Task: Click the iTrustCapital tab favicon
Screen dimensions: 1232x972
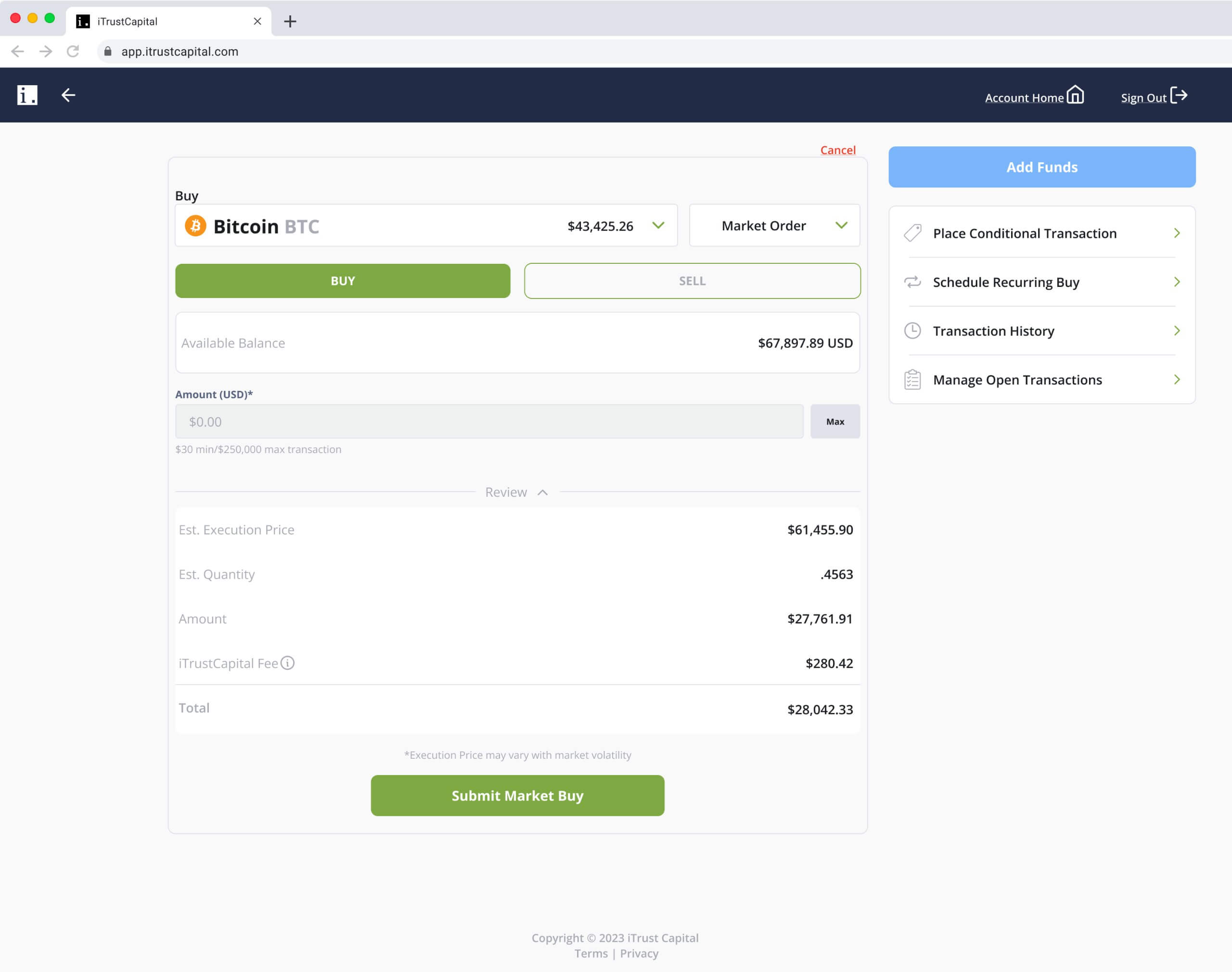Action: [x=83, y=22]
